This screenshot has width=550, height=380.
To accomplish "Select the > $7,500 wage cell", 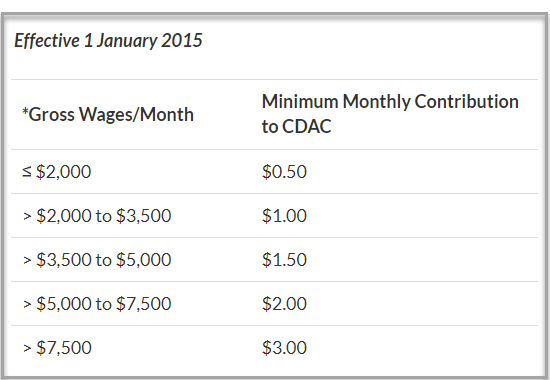I will 57,348.
